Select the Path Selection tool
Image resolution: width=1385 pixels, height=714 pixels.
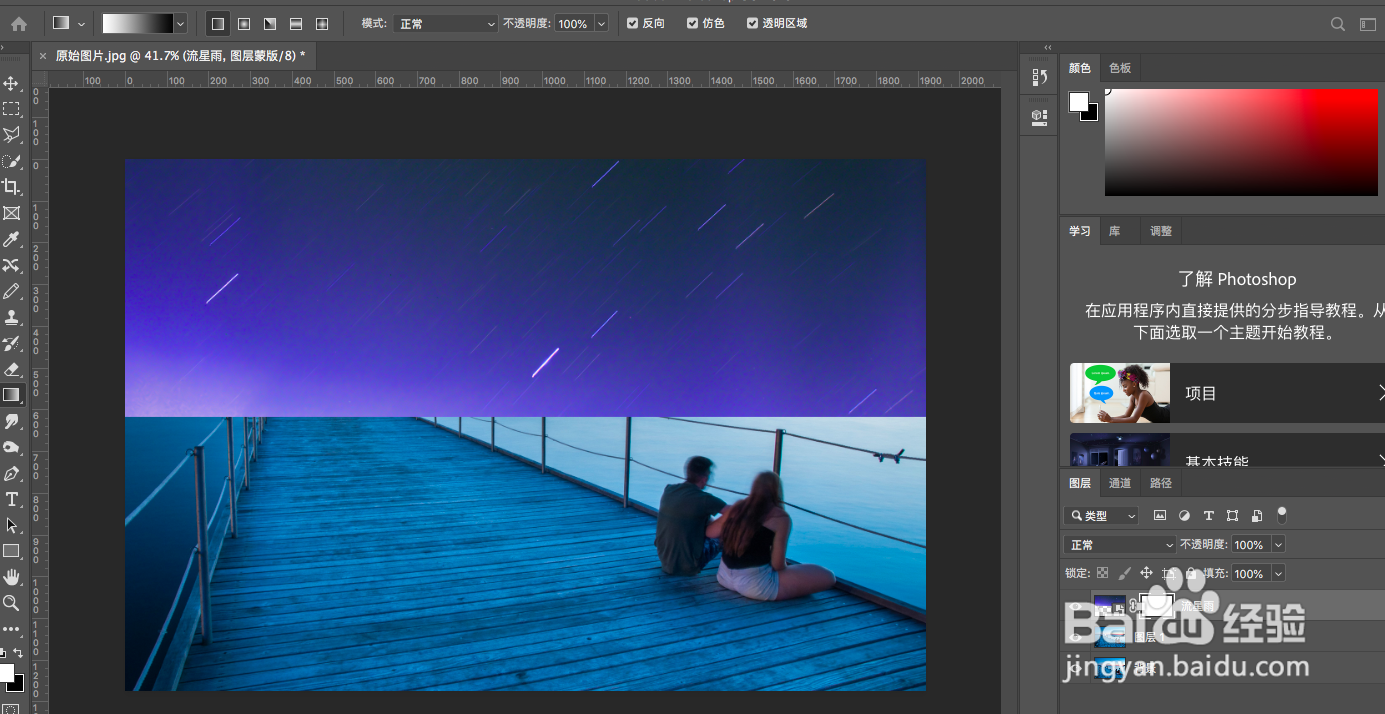[12, 525]
